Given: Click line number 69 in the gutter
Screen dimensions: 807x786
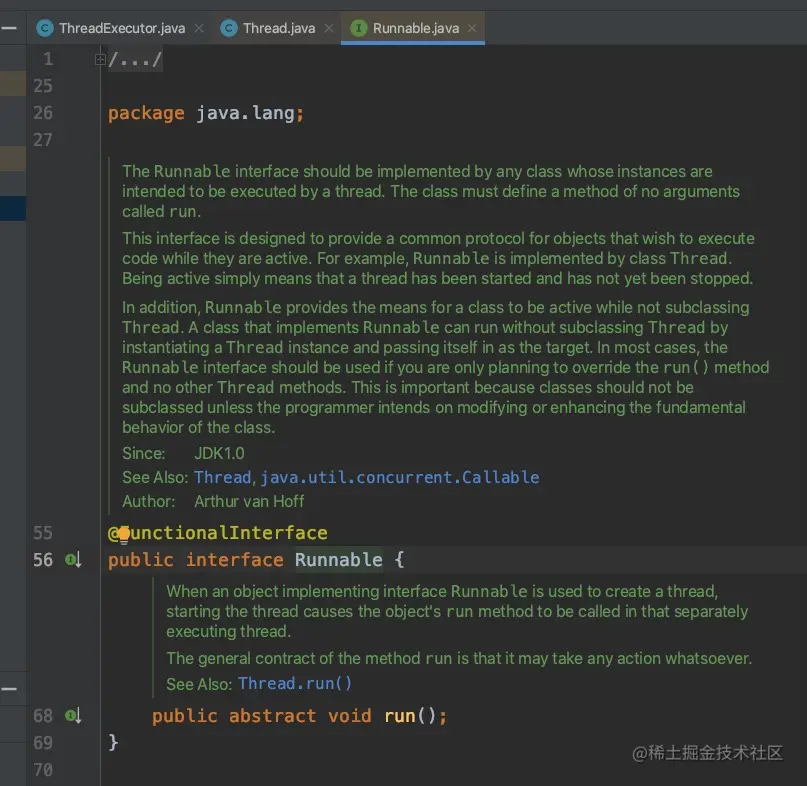Looking at the screenshot, I should (43, 743).
